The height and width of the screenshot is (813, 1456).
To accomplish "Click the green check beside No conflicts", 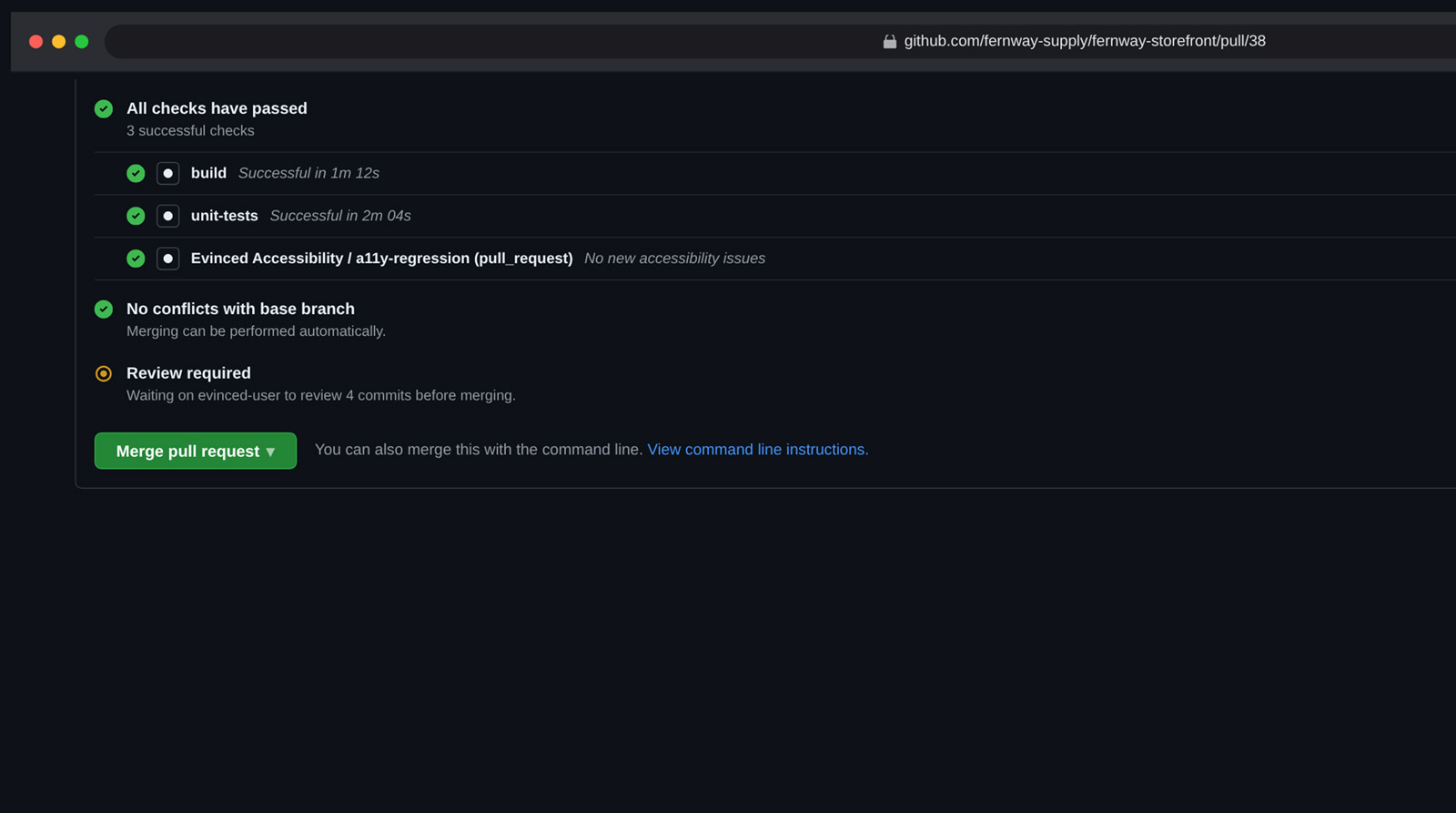I will pyautogui.click(x=104, y=309).
